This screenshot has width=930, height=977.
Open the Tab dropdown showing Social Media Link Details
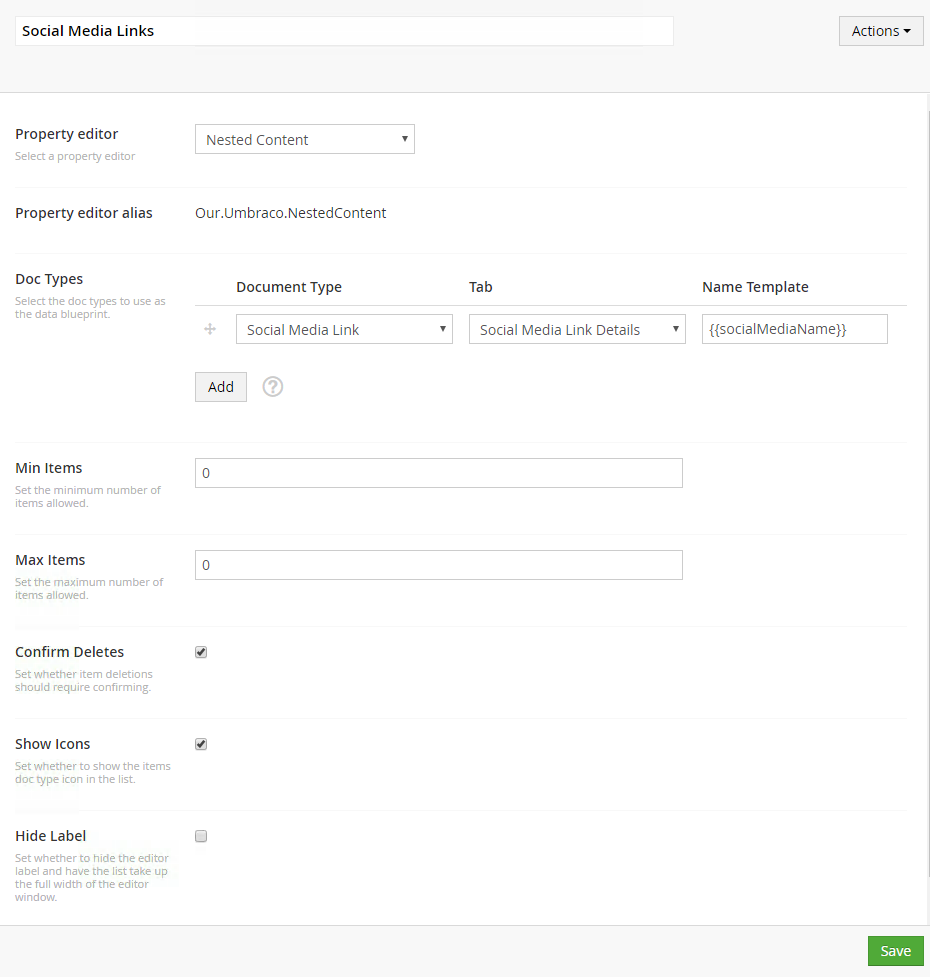577,330
